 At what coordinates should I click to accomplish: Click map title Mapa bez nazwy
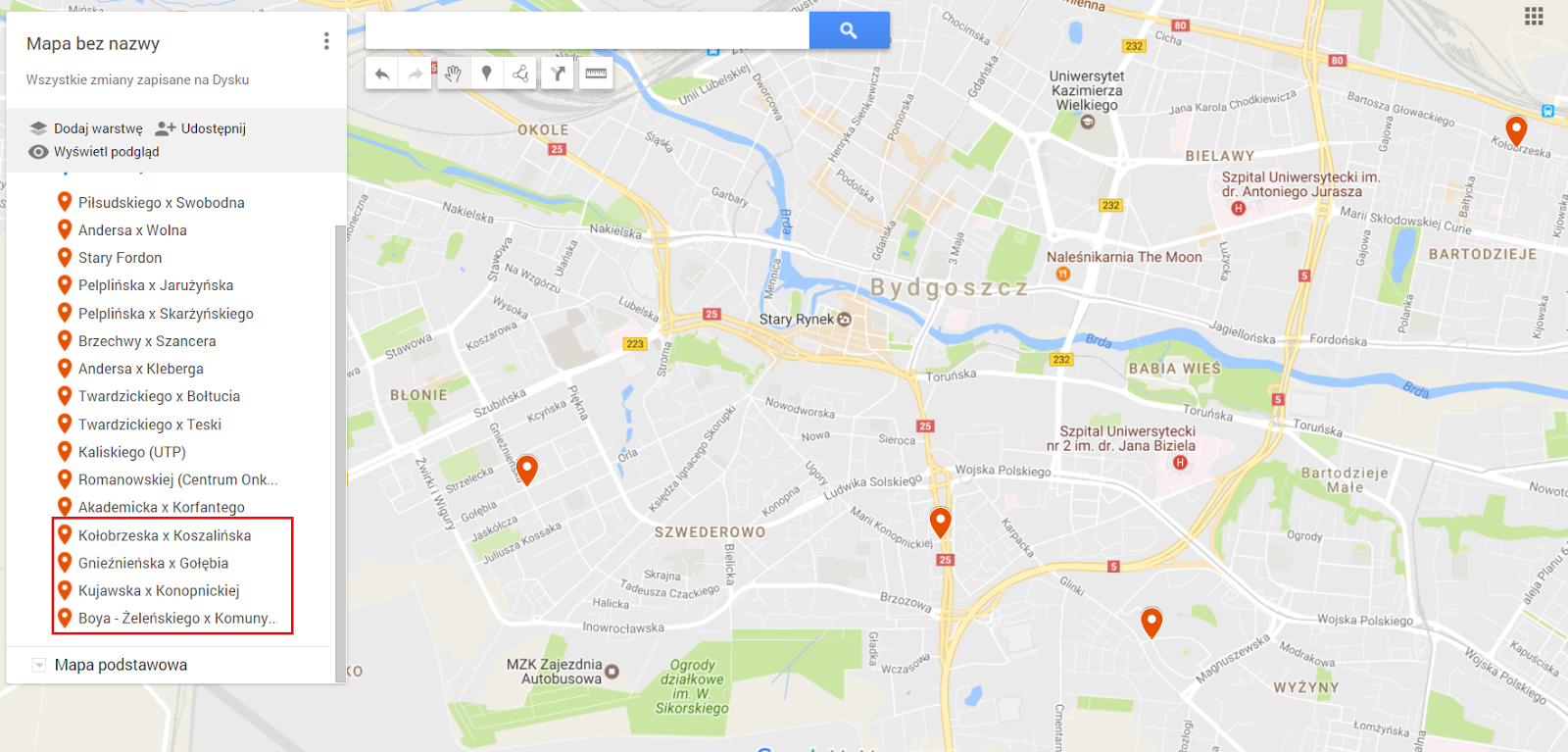[93, 43]
